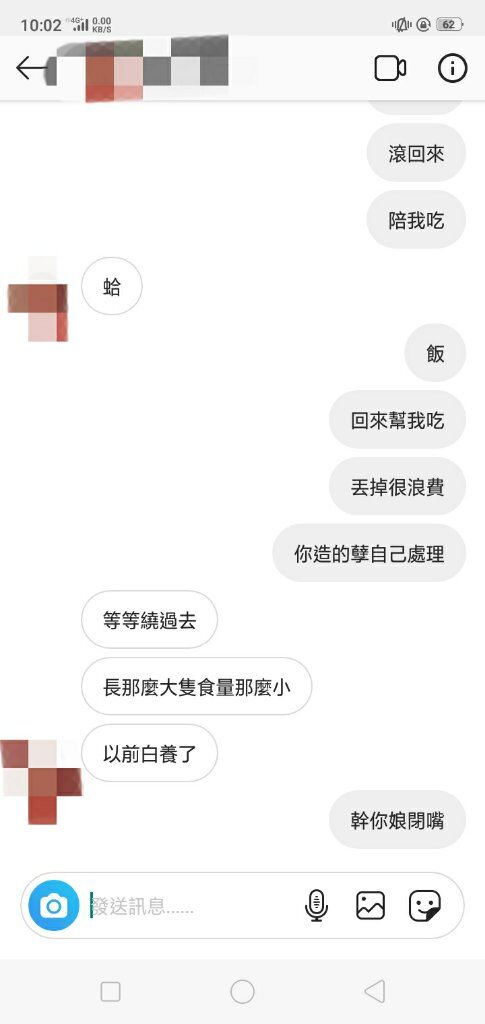Viewport: 485px width, 1024px height.
Task: Focus the 發送訊息 message input field
Action: [196, 906]
